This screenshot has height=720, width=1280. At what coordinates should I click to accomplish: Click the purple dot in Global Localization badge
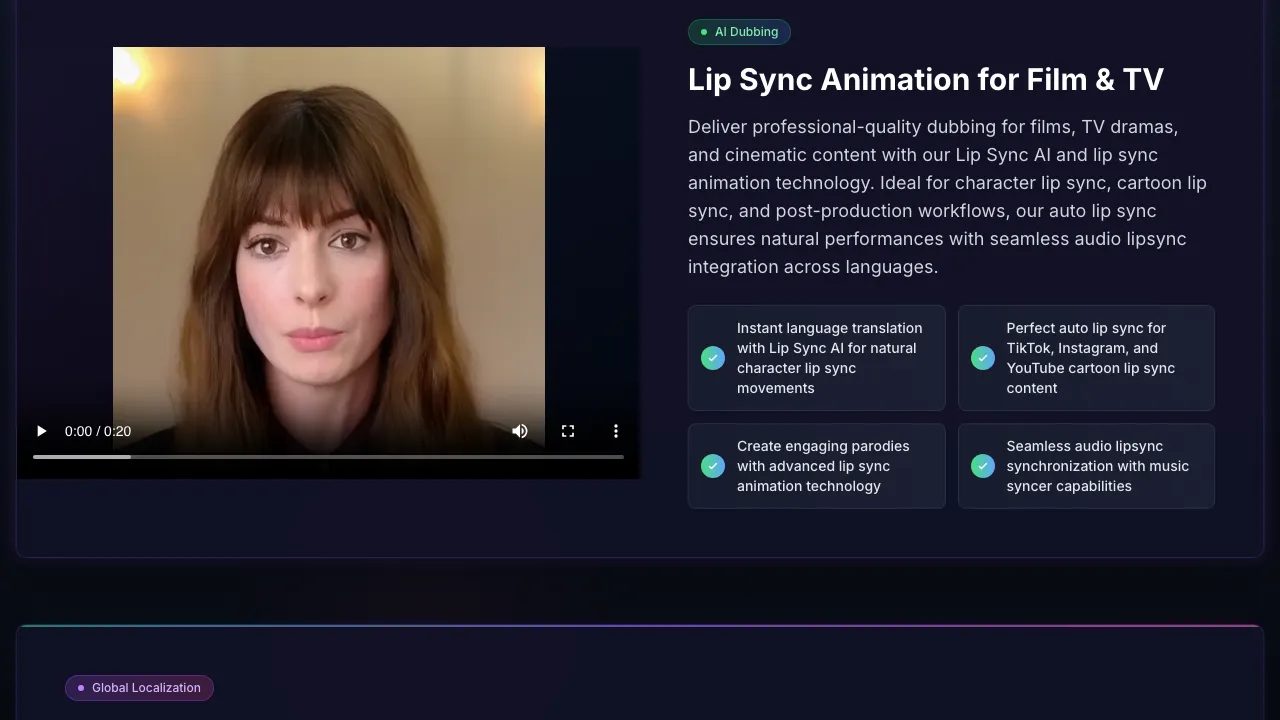81,687
